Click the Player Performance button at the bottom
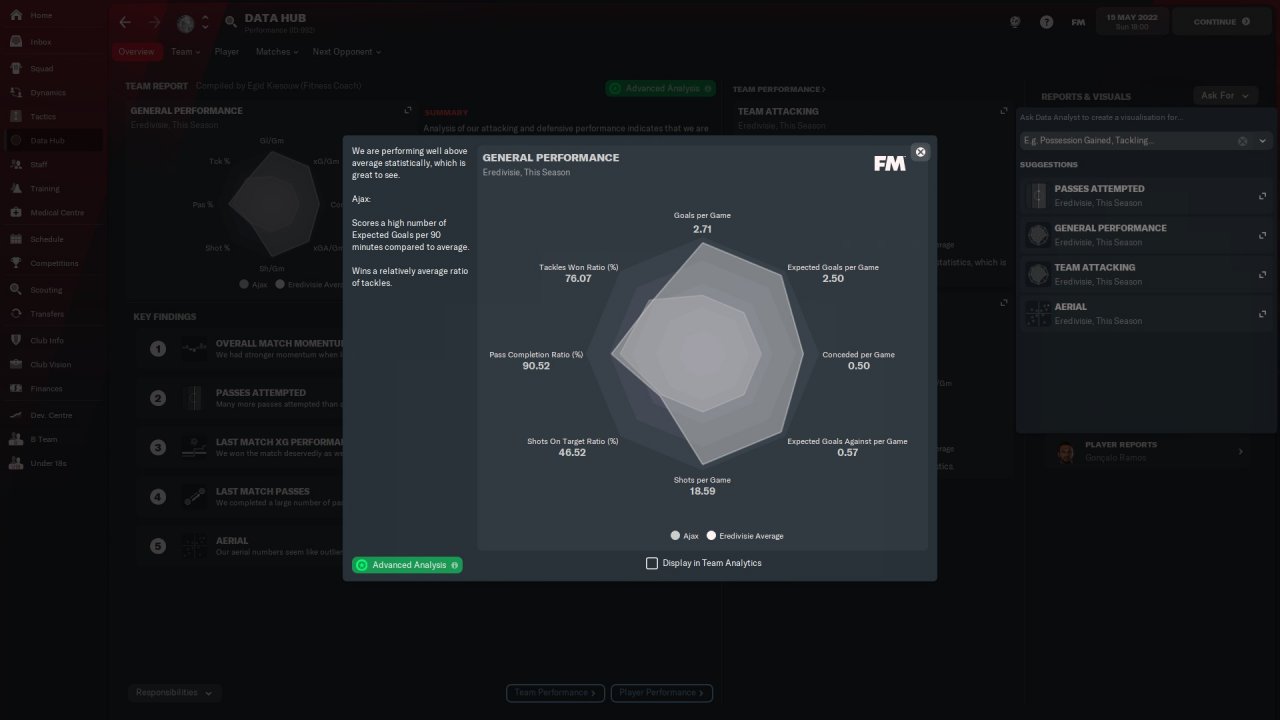 point(662,692)
